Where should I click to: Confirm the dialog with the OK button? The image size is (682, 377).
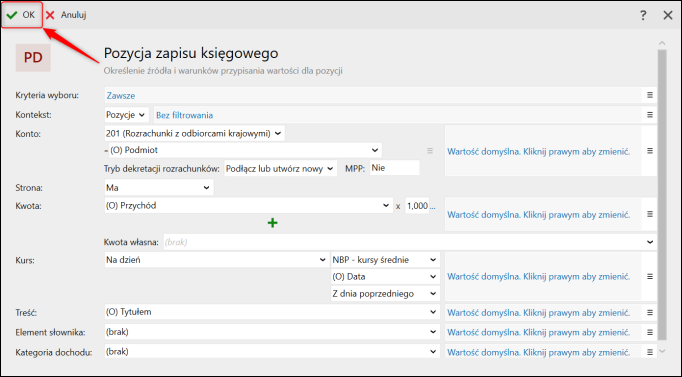point(22,15)
